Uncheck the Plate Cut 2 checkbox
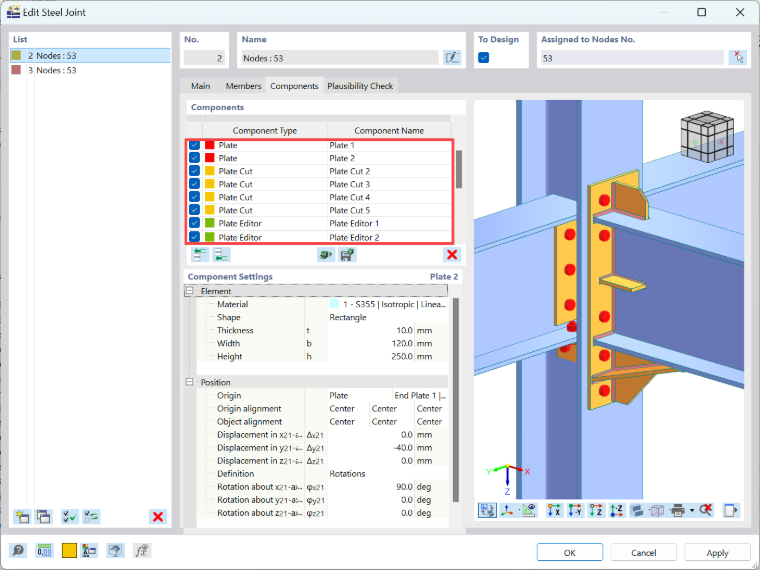 click(x=194, y=171)
